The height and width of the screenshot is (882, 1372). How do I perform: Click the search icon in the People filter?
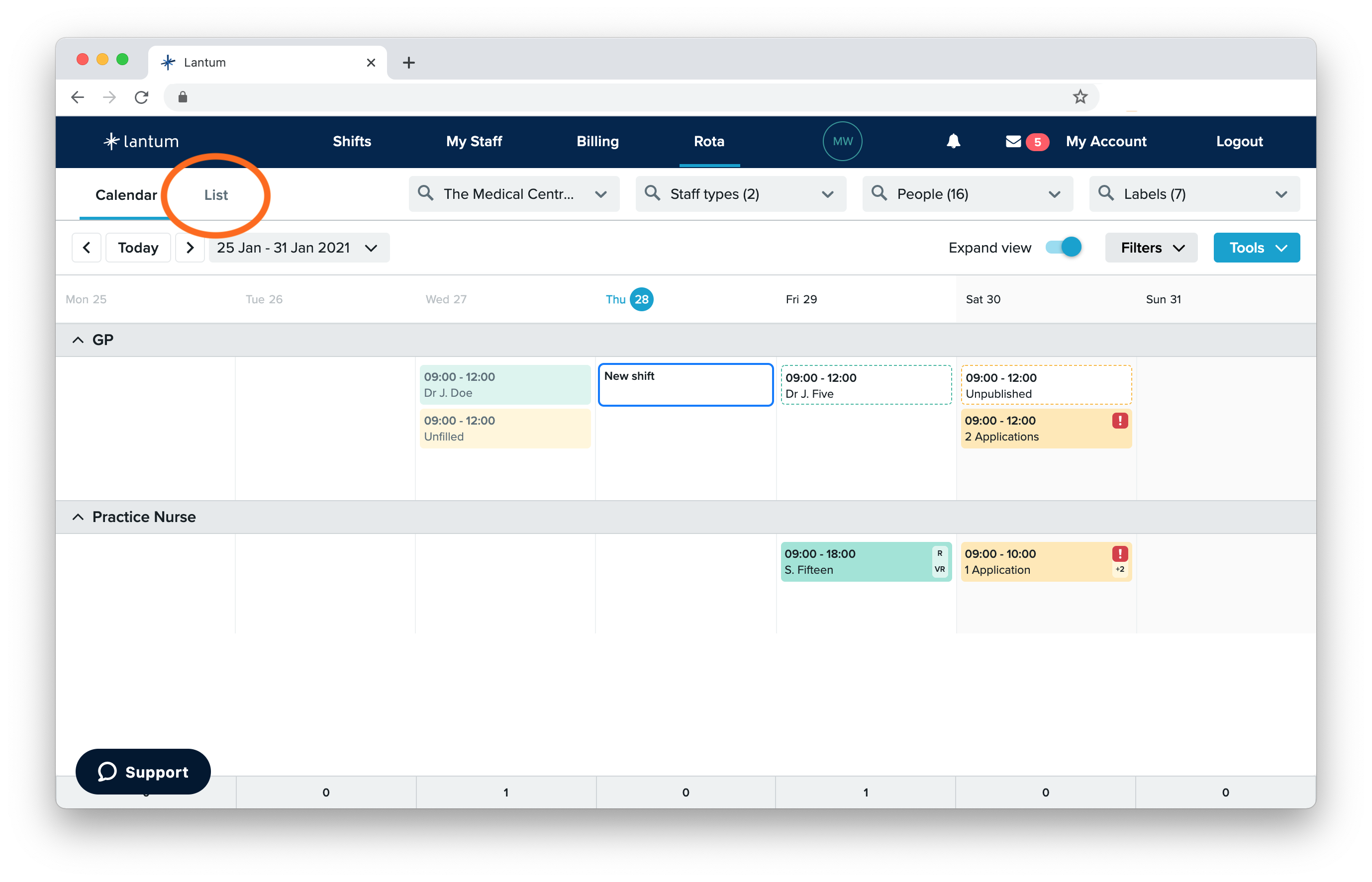click(x=879, y=194)
